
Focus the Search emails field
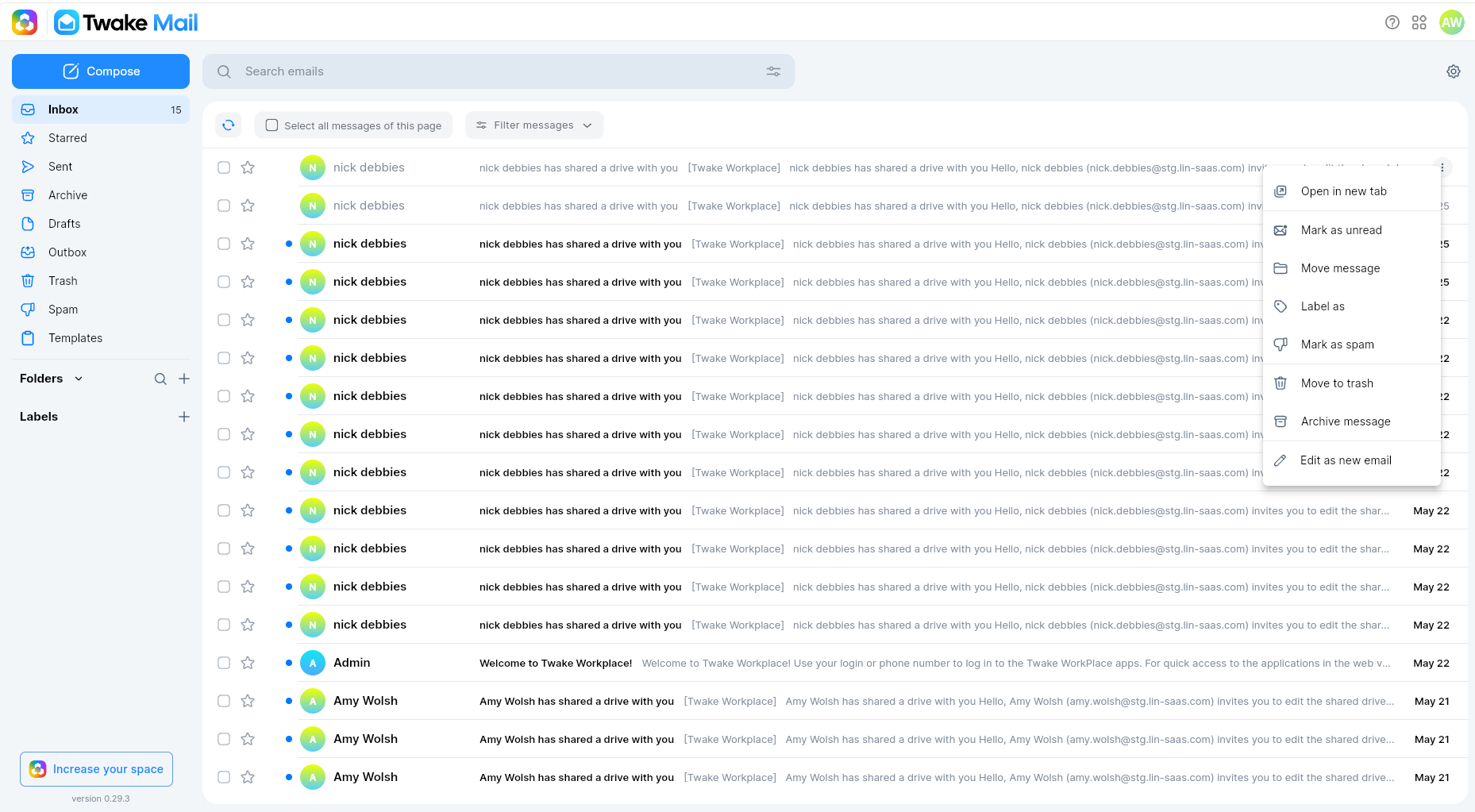(x=499, y=71)
